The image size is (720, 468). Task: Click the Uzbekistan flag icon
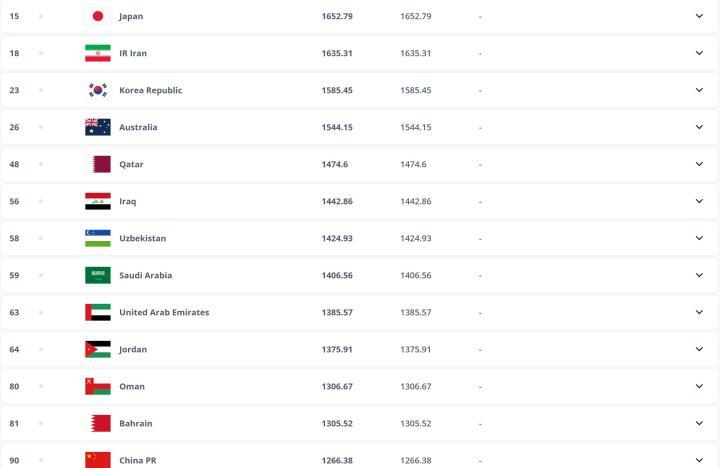click(98, 238)
